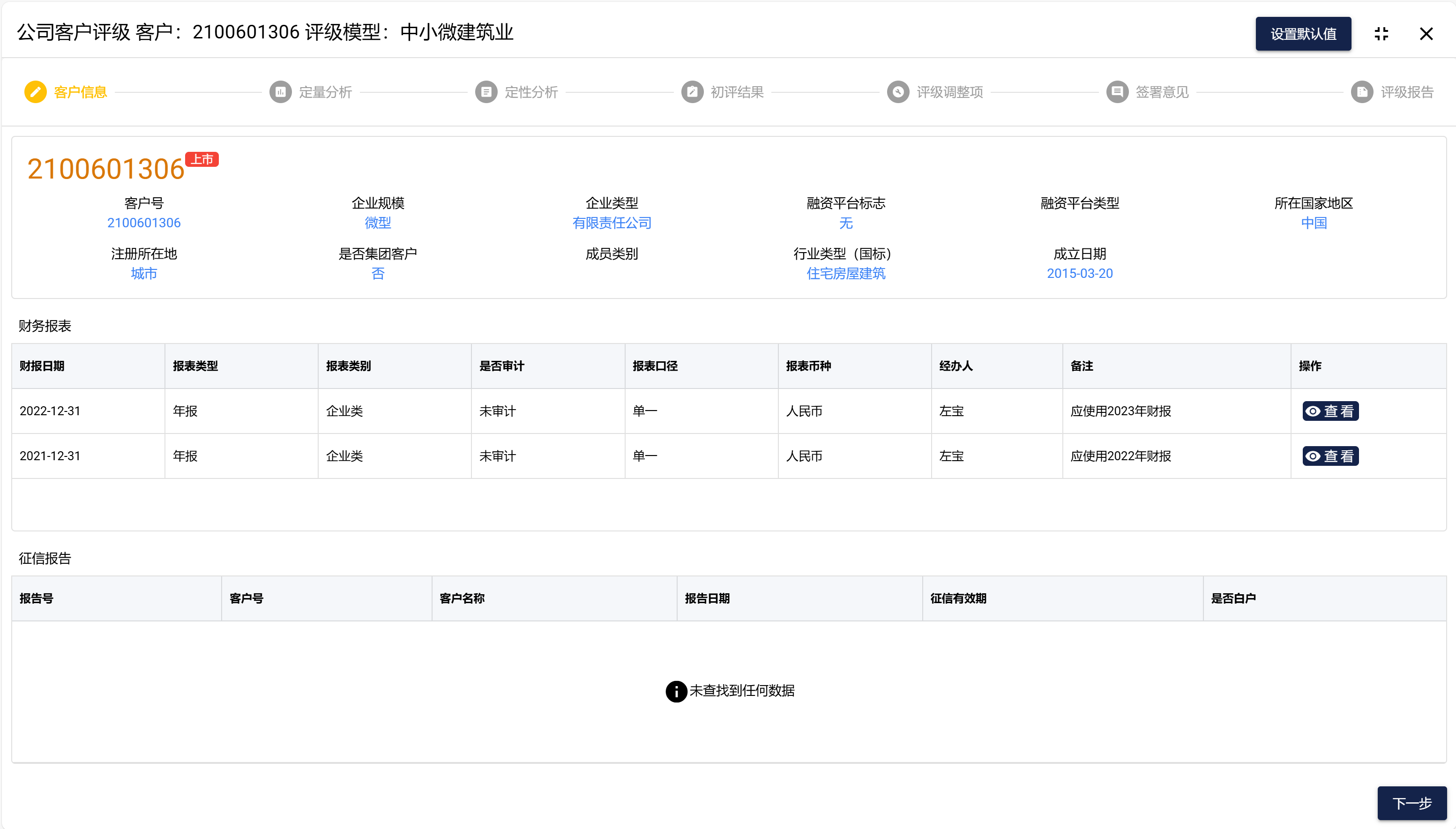Go to next step with 下一步
Viewport: 1456px width, 829px height.
click(x=1411, y=803)
